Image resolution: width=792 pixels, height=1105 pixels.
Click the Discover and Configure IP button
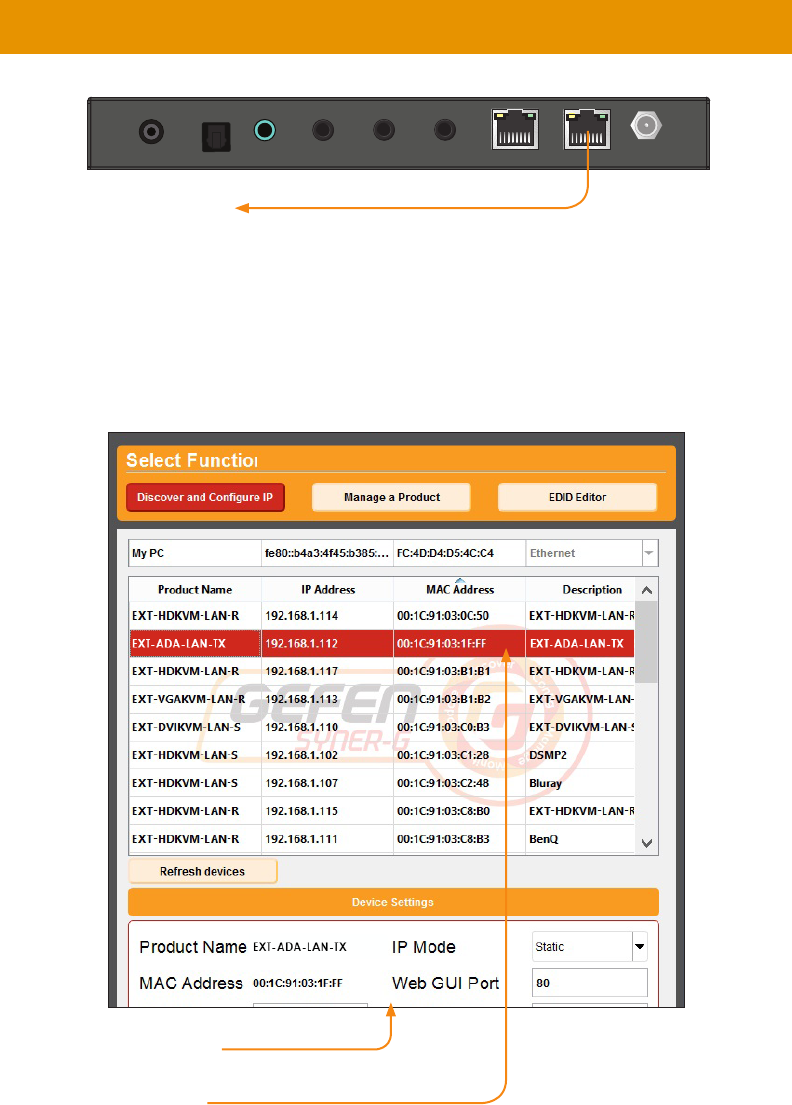pyautogui.click(x=205, y=497)
